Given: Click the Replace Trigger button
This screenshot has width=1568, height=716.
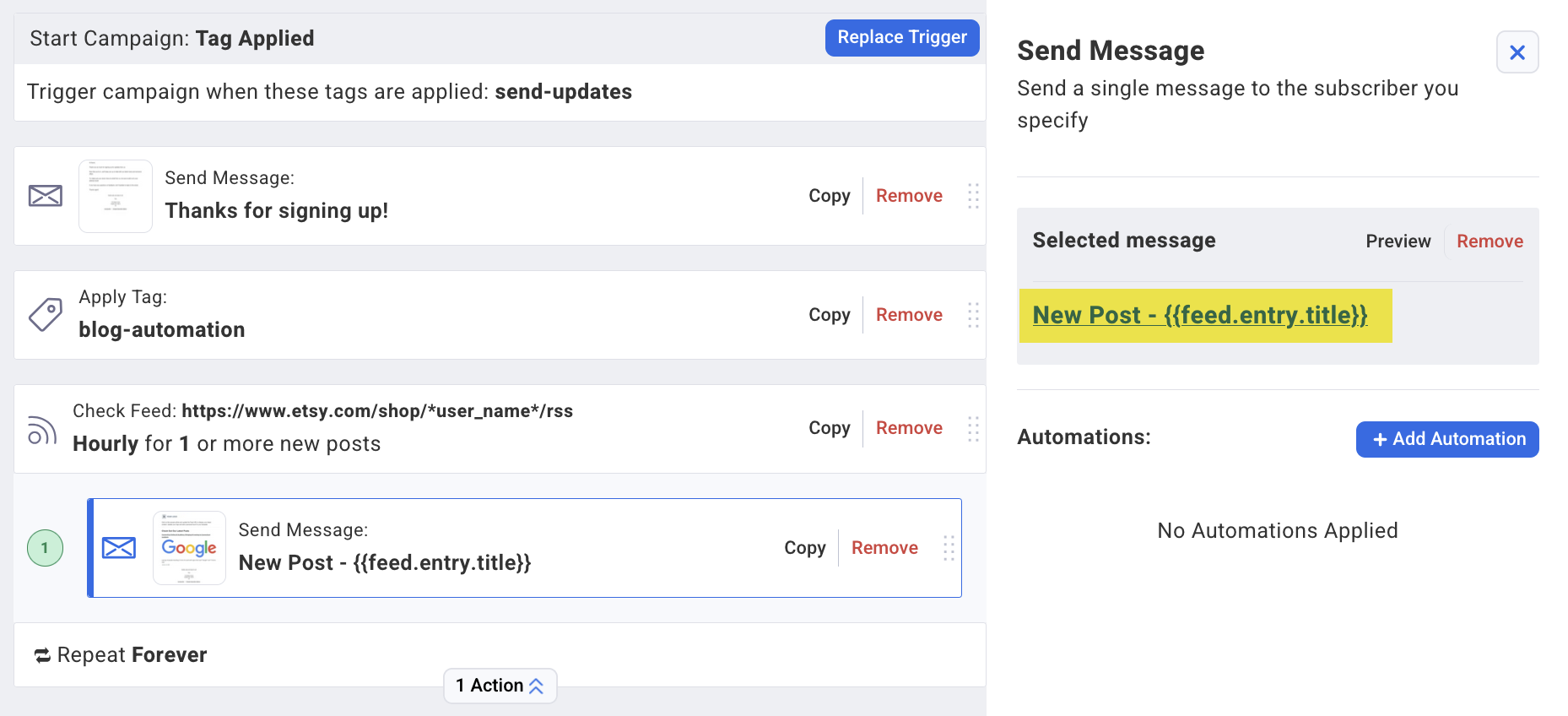Looking at the screenshot, I should pyautogui.click(x=901, y=38).
